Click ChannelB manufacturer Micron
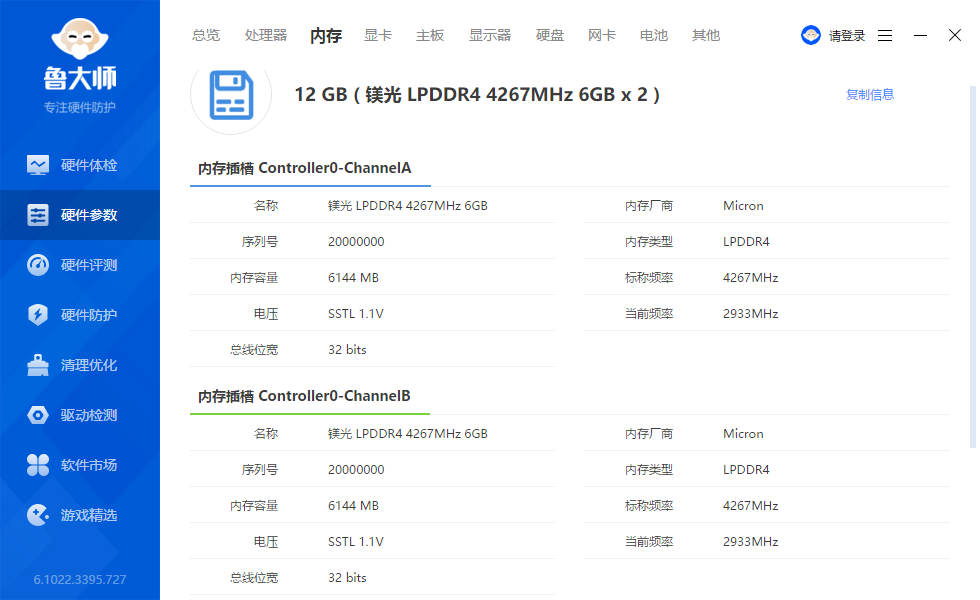980x600 pixels. point(743,434)
